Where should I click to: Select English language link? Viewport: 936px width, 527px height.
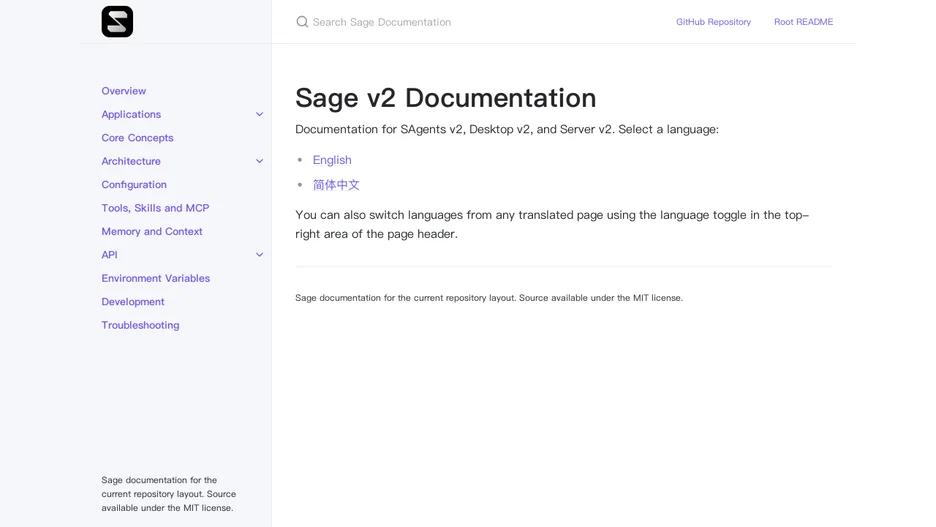(x=332, y=160)
